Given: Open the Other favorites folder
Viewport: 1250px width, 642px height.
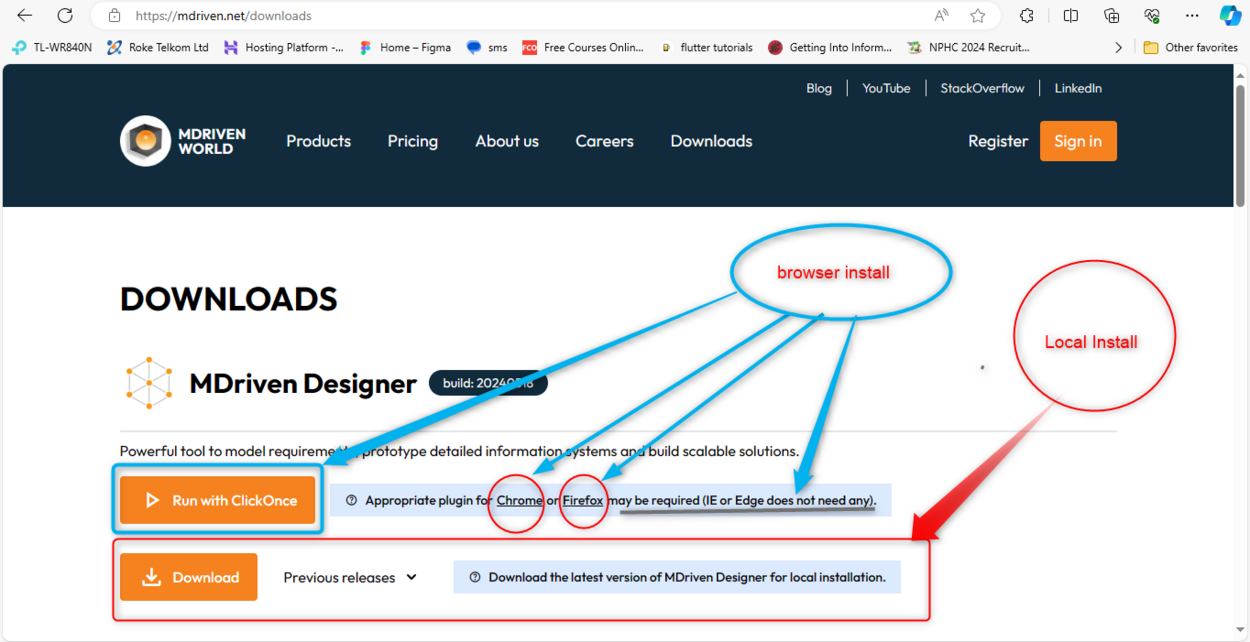Looking at the screenshot, I should click(1191, 47).
